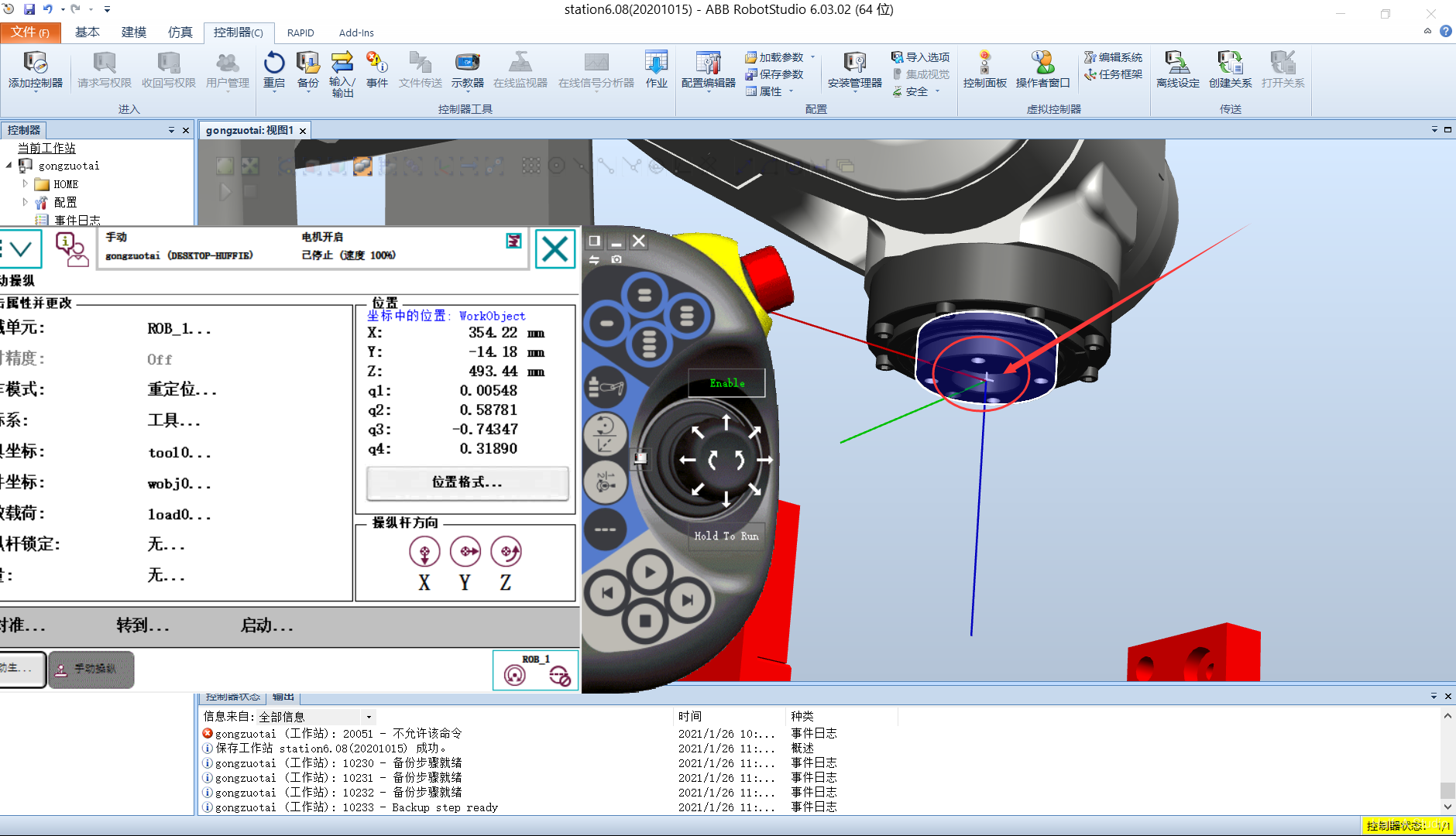Open the 安全 dropdown

(x=916, y=91)
